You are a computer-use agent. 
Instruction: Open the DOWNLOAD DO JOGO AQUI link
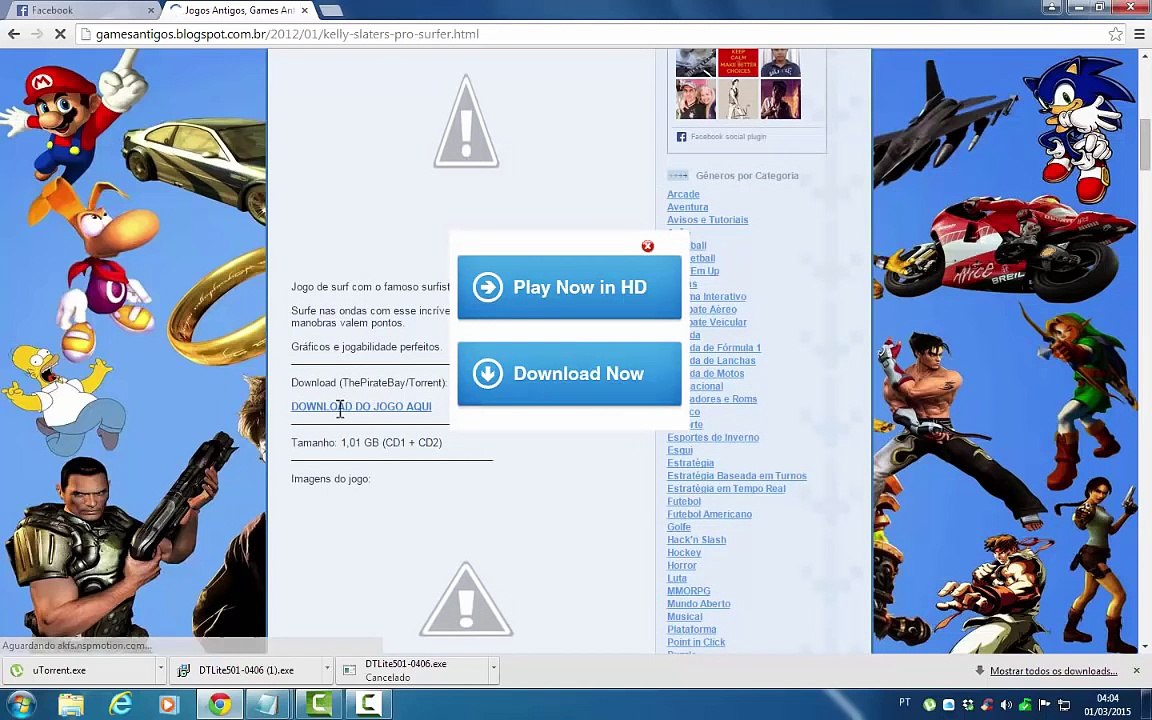pos(361,406)
